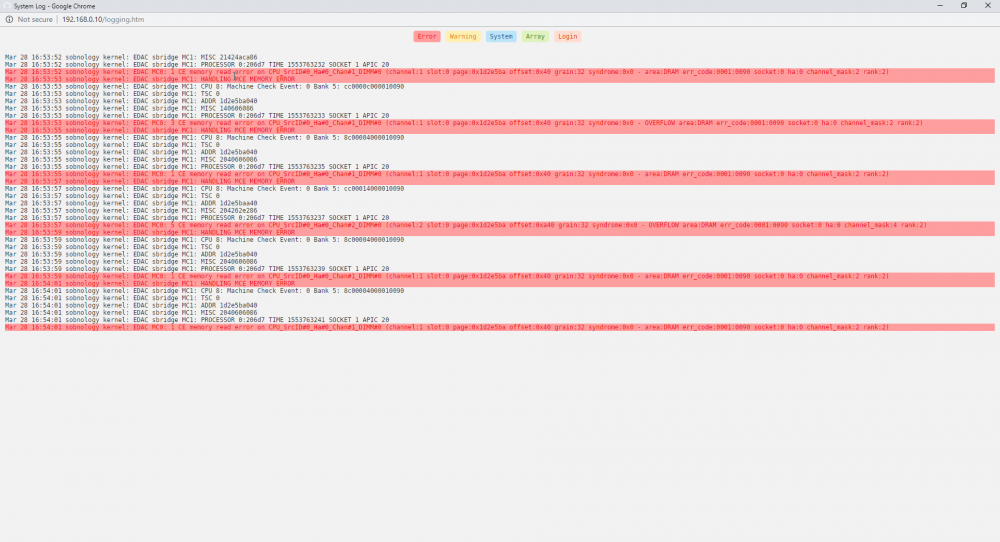The height and width of the screenshot is (542, 1000).
Task: Select the 16:53:55 CPU 8 Machine Check Event line
Action: pos(204,138)
